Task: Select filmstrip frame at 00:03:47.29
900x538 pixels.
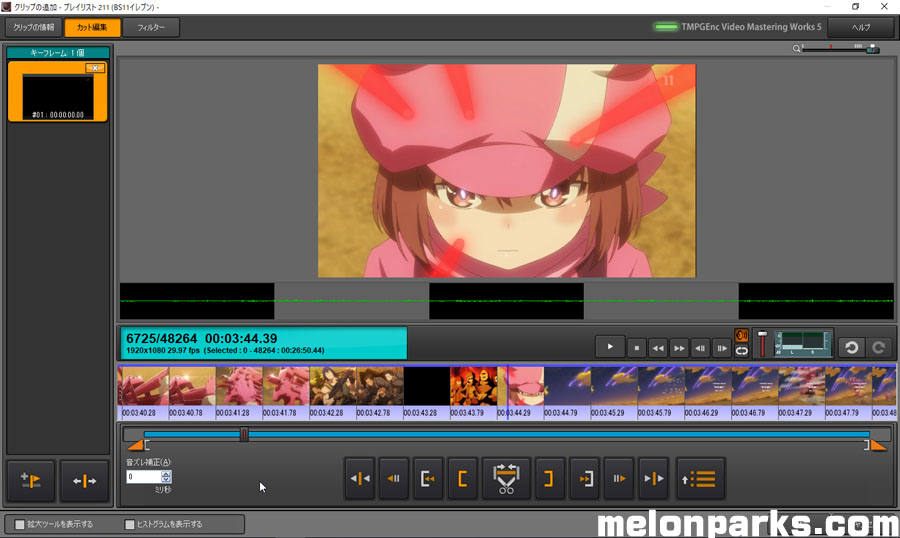Action: pos(801,386)
